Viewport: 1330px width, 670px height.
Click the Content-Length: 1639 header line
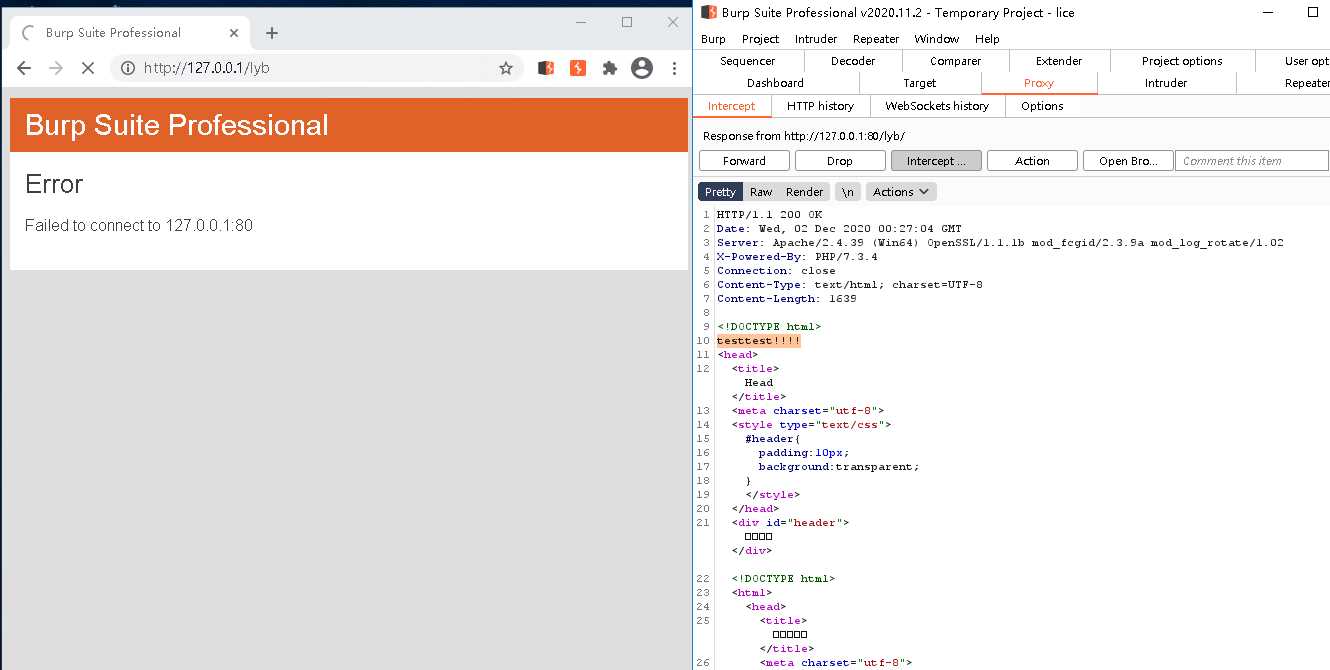pos(786,299)
